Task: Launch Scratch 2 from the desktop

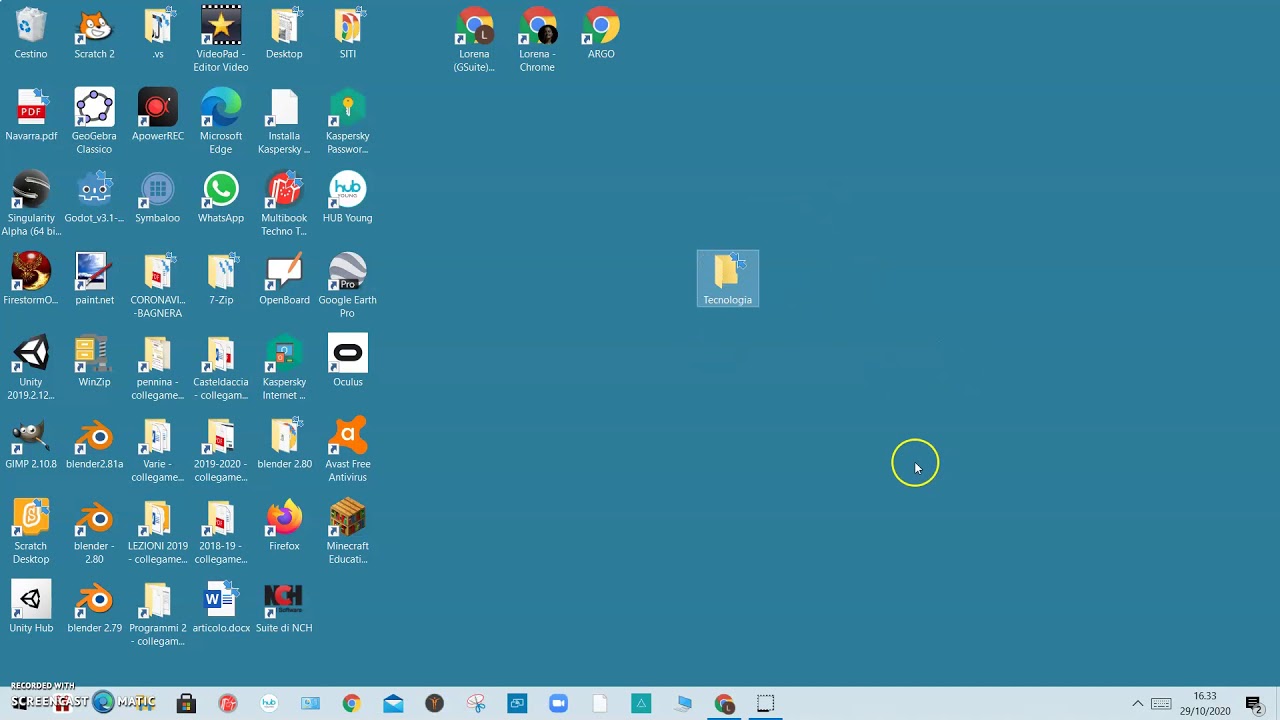Action: tap(94, 34)
